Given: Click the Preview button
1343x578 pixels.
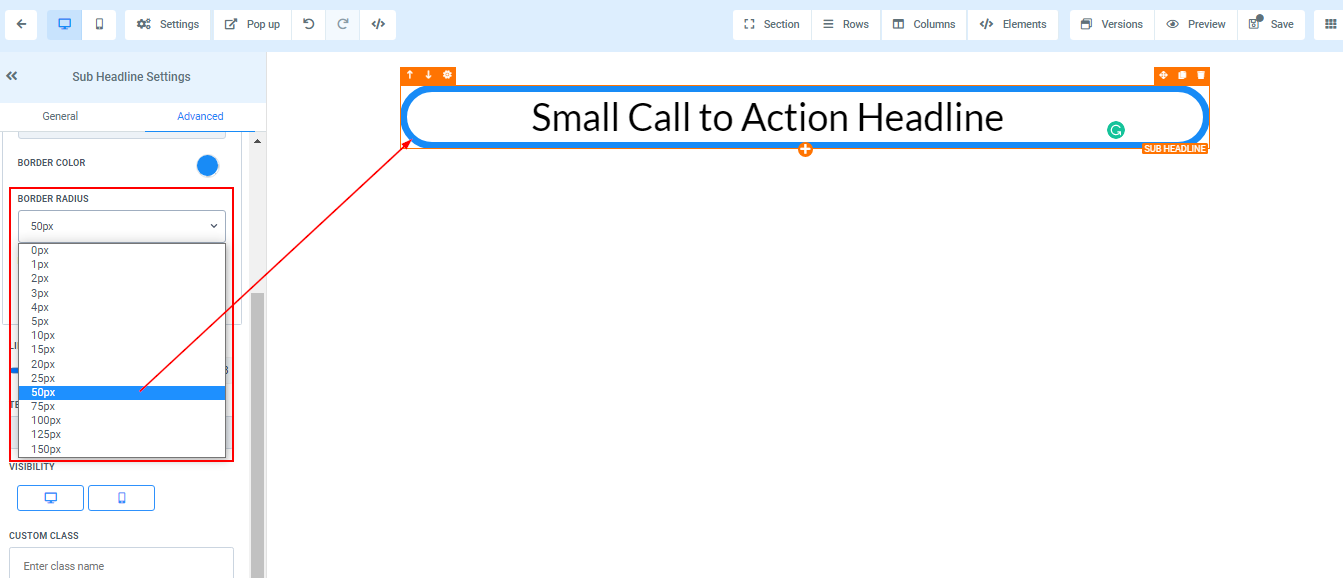Looking at the screenshot, I should tap(1196, 24).
